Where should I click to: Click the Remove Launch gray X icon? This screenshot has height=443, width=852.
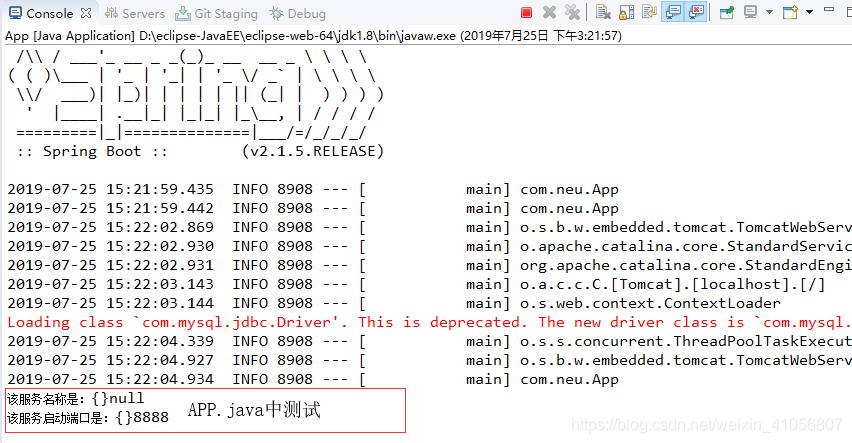pyautogui.click(x=549, y=13)
